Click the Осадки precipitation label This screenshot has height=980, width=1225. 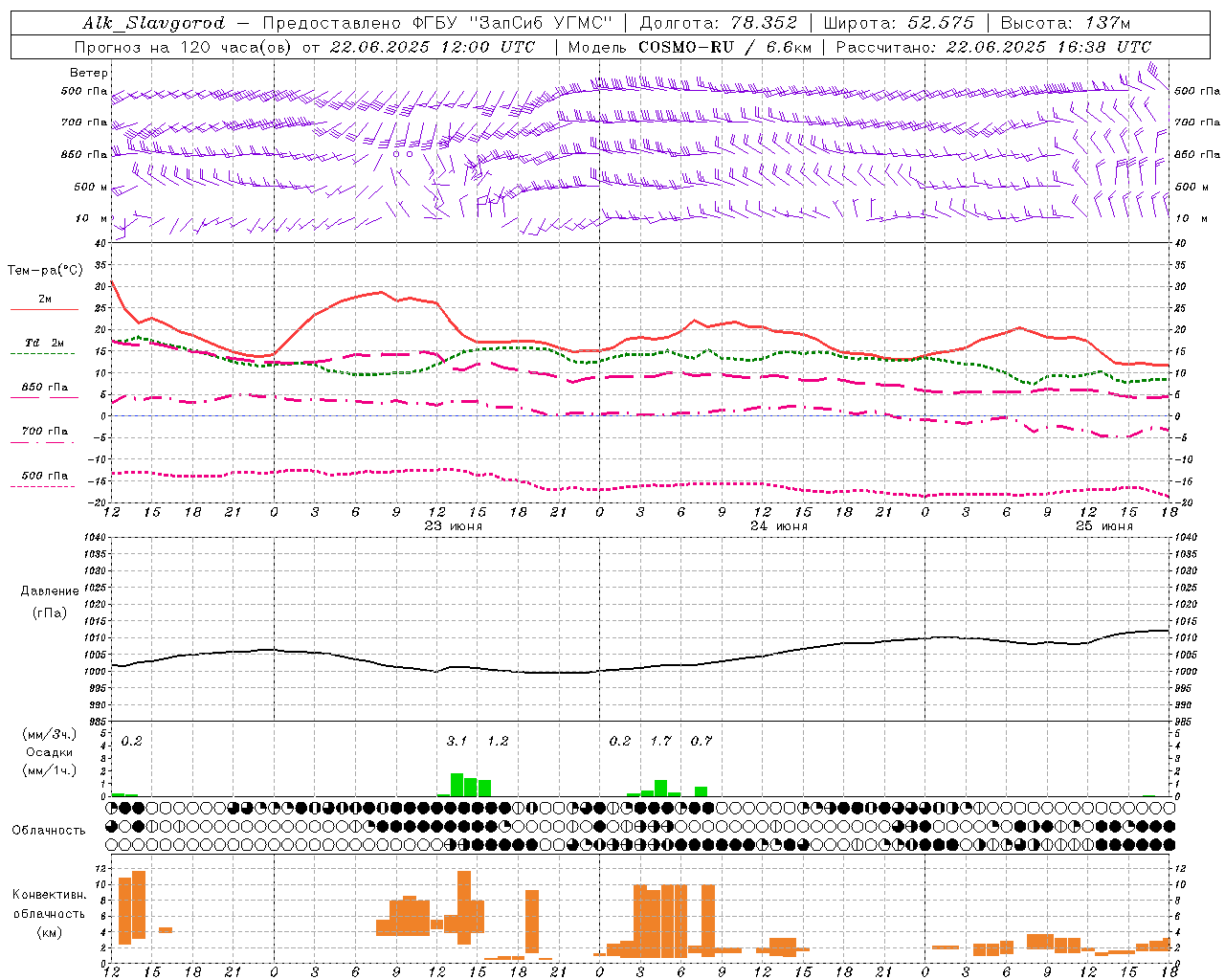click(49, 752)
